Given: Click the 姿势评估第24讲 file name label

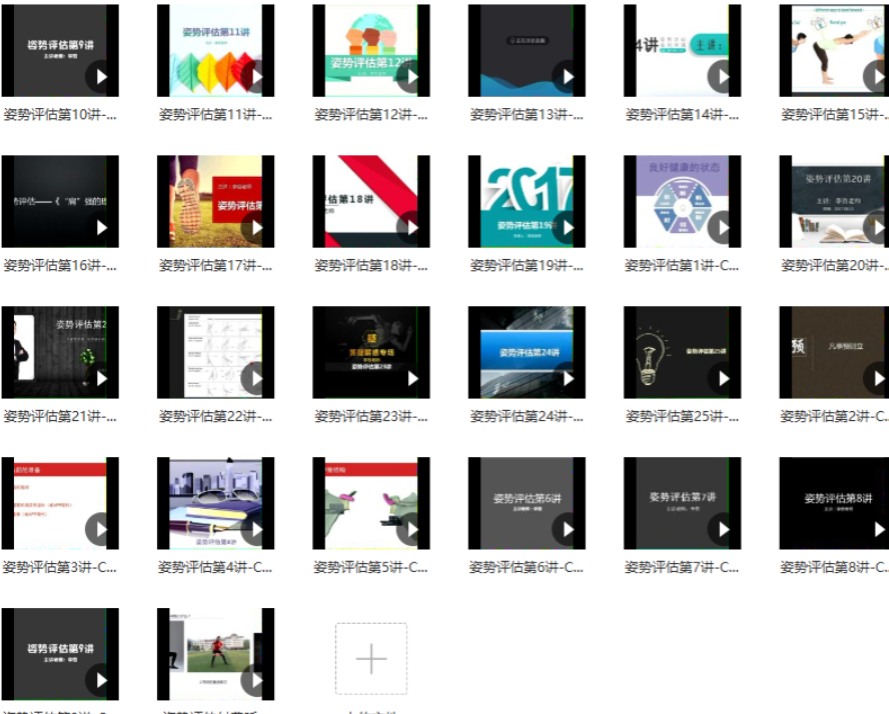Looking at the screenshot, I should pos(527,417).
